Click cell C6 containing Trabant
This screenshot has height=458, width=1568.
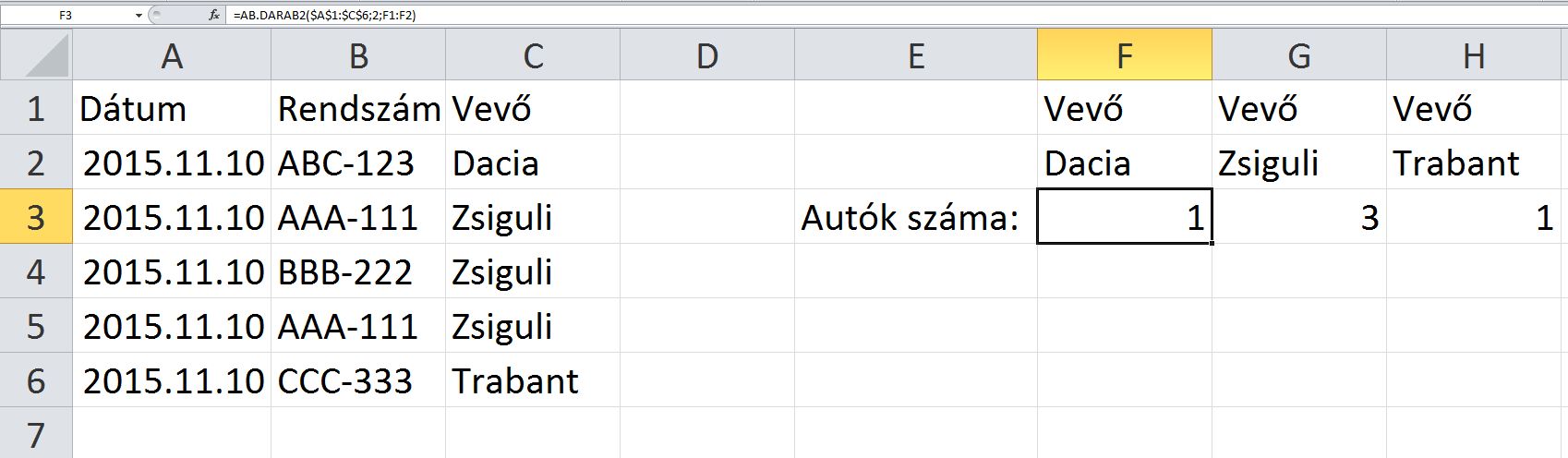[x=532, y=380]
